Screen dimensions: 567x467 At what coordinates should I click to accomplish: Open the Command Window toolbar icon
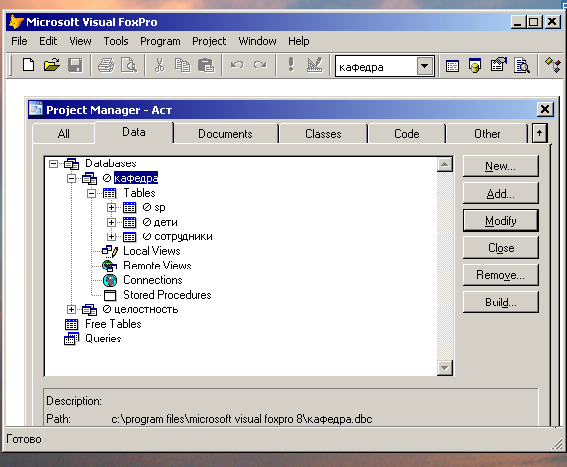(x=452, y=66)
